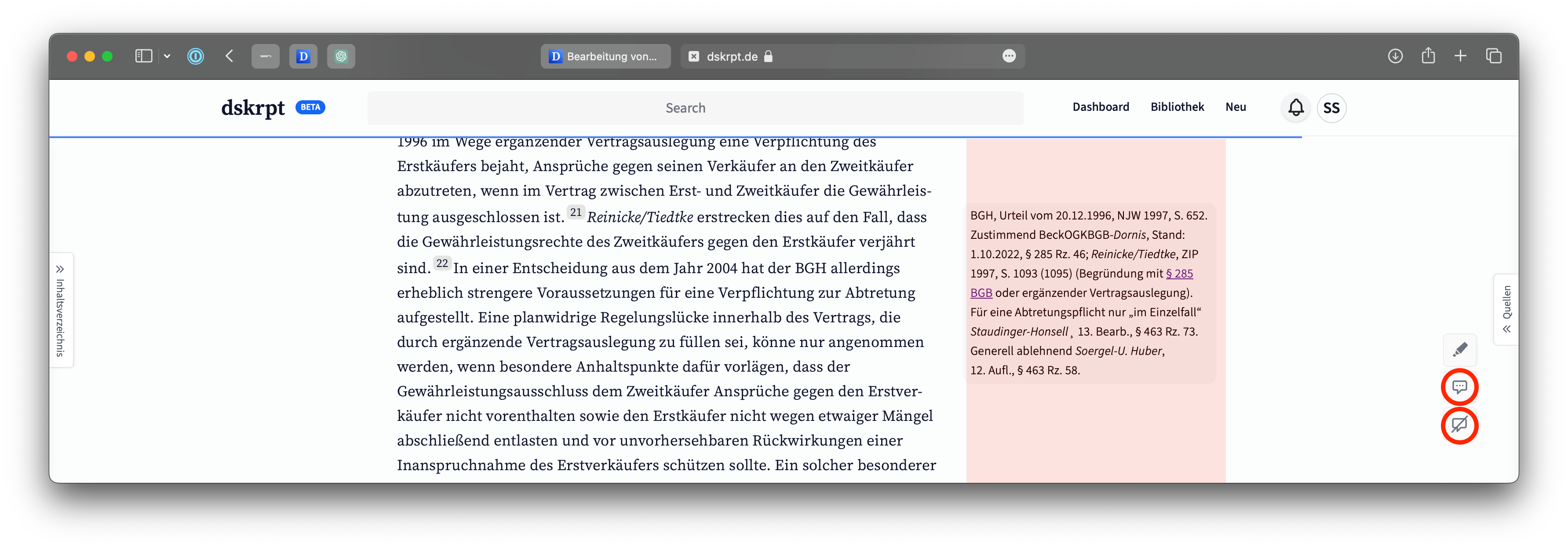Open the notifications bell
The width and height of the screenshot is (1568, 548).
click(1296, 108)
